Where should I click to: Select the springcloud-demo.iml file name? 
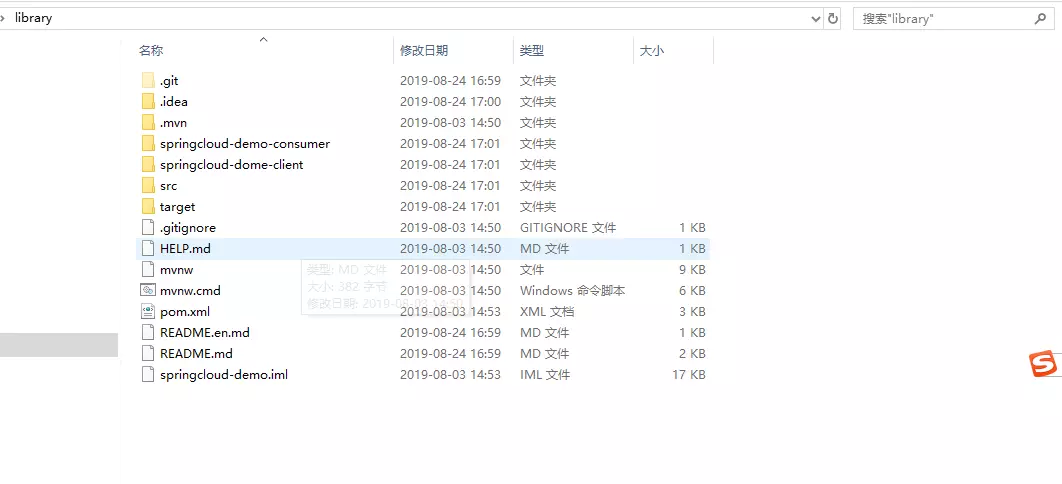[x=224, y=374]
